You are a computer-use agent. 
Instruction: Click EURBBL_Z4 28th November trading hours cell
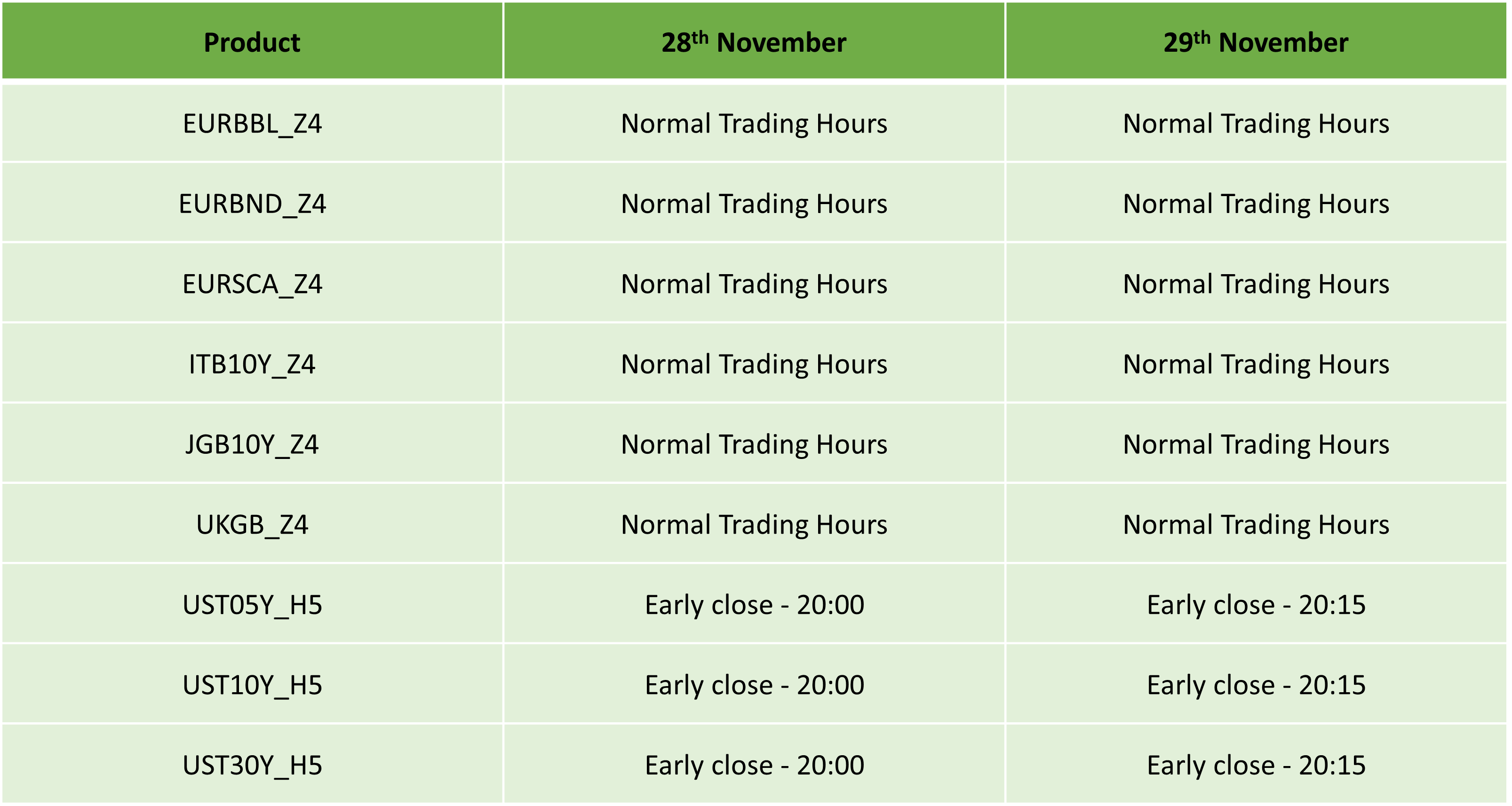pos(754,124)
